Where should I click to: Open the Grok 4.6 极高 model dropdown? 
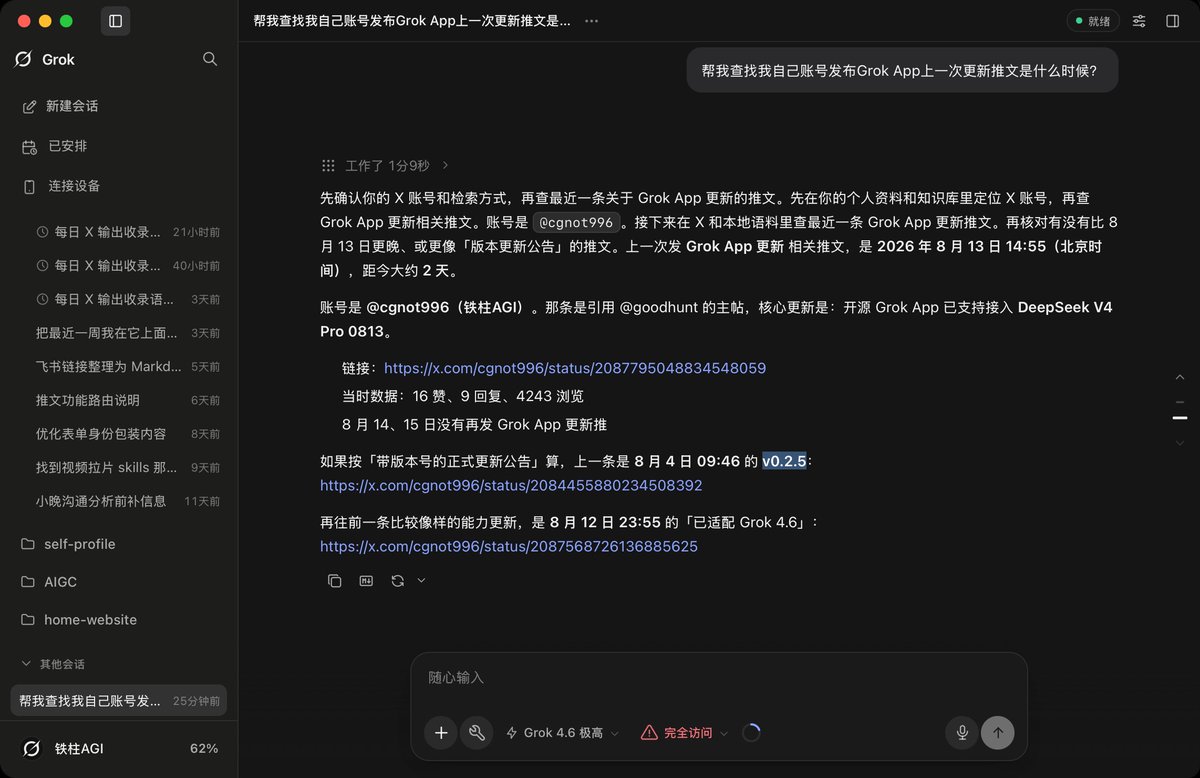(x=563, y=733)
